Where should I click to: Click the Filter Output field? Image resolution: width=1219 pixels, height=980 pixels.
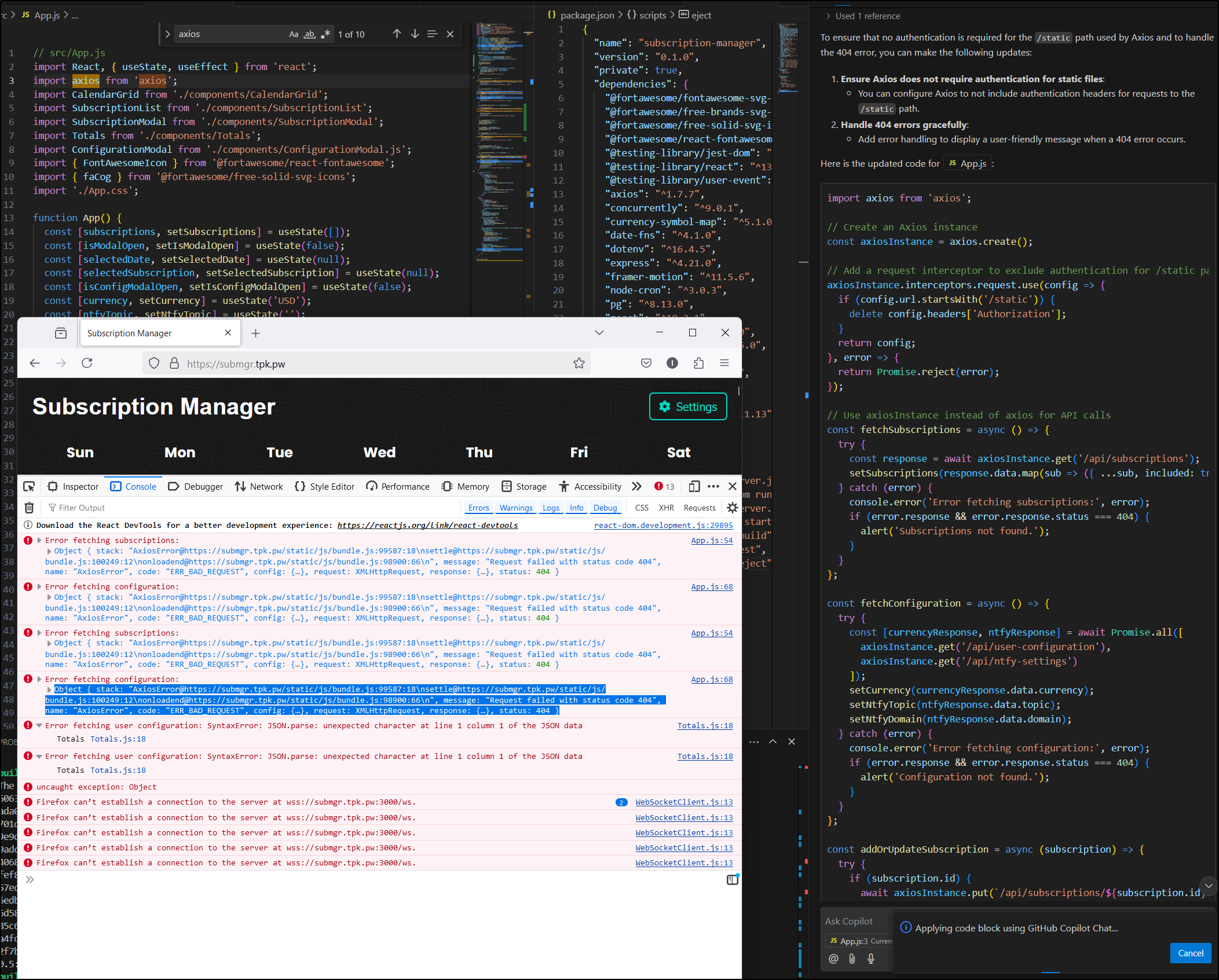point(252,508)
